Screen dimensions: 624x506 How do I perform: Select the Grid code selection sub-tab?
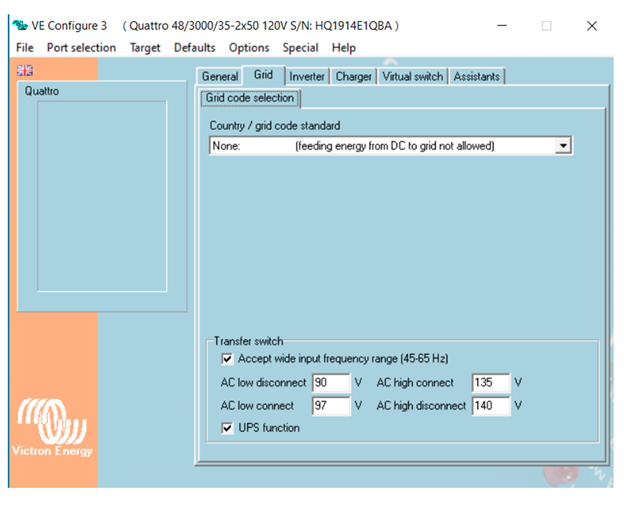[x=250, y=98]
